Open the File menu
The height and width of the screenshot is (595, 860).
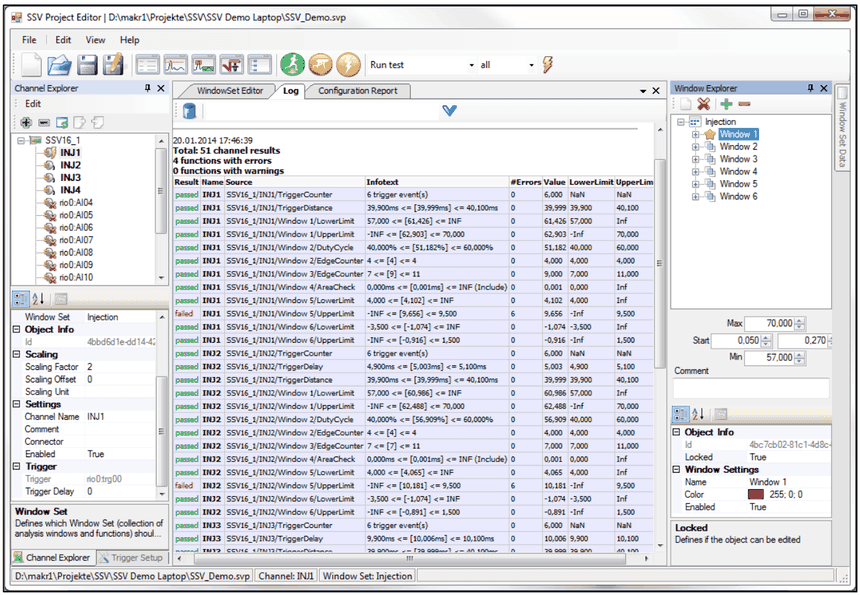[29, 39]
